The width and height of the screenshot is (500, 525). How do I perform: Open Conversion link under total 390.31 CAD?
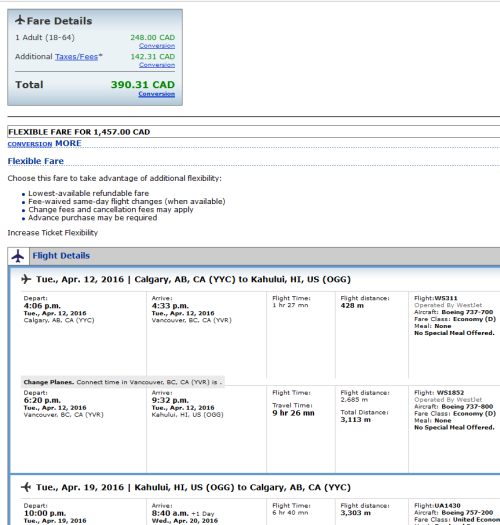pyautogui.click(x=157, y=94)
